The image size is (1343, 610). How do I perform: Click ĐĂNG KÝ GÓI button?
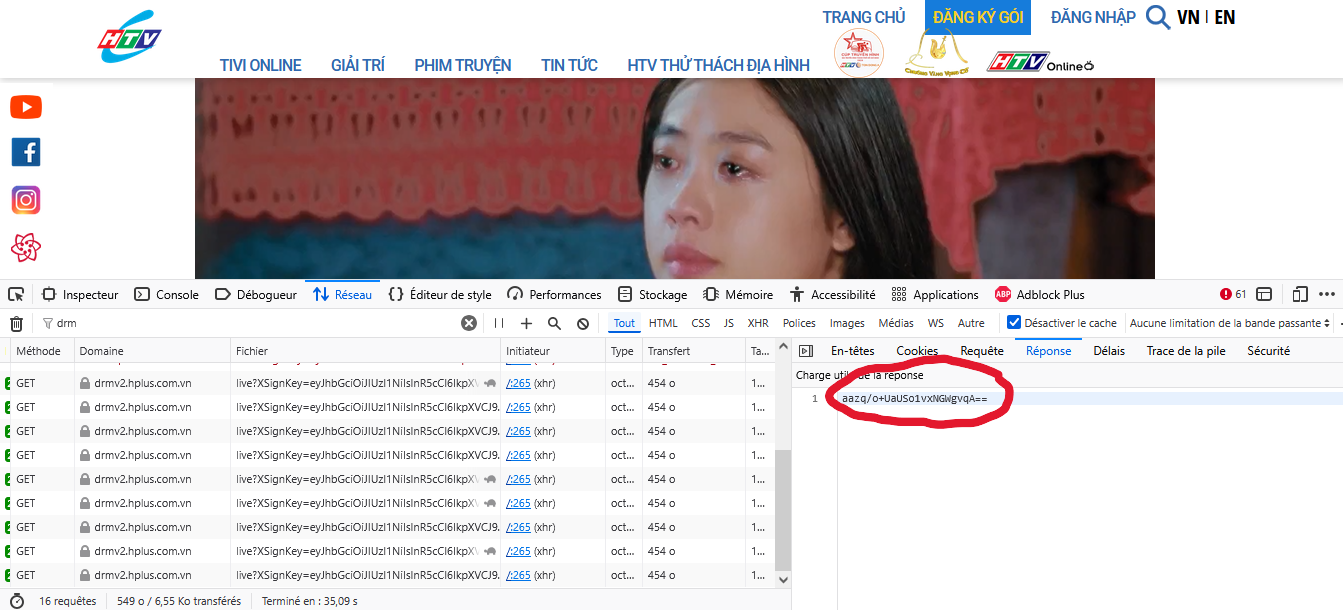point(978,17)
